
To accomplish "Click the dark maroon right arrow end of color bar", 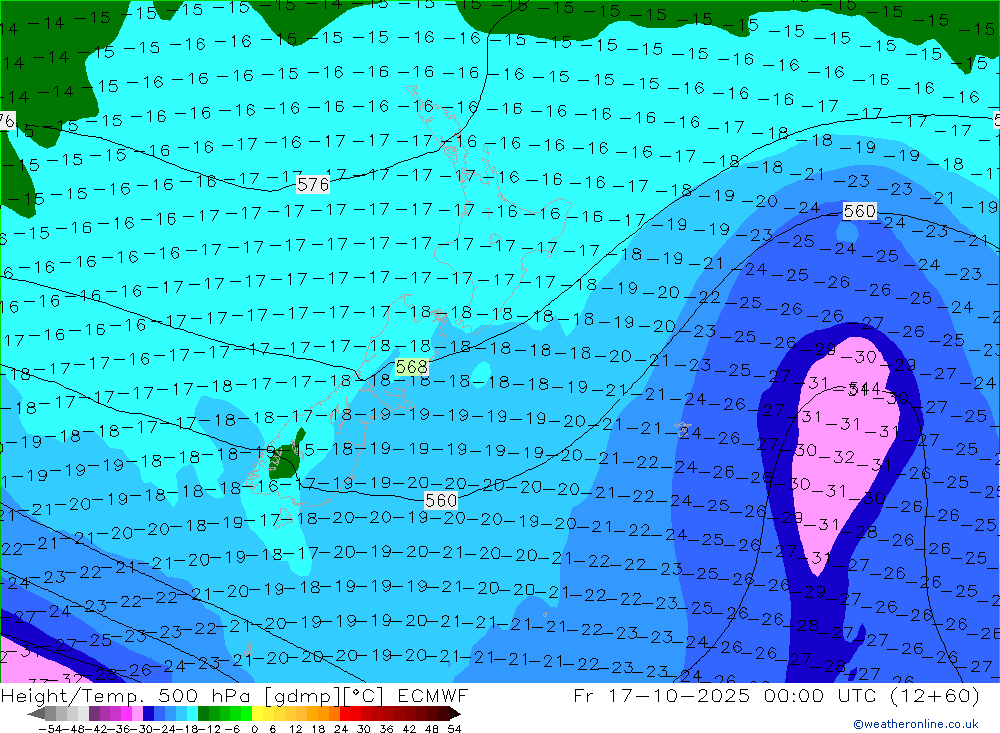I will point(455,714).
